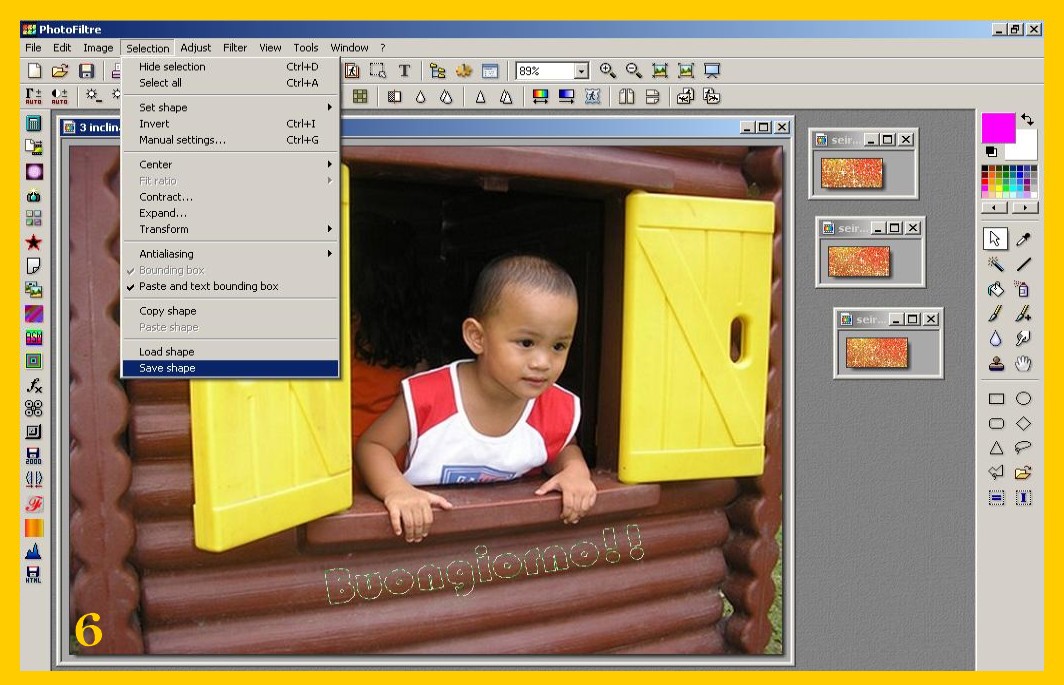Choose the Clone Stamp tool
The width and height of the screenshot is (1064, 685).
[996, 364]
